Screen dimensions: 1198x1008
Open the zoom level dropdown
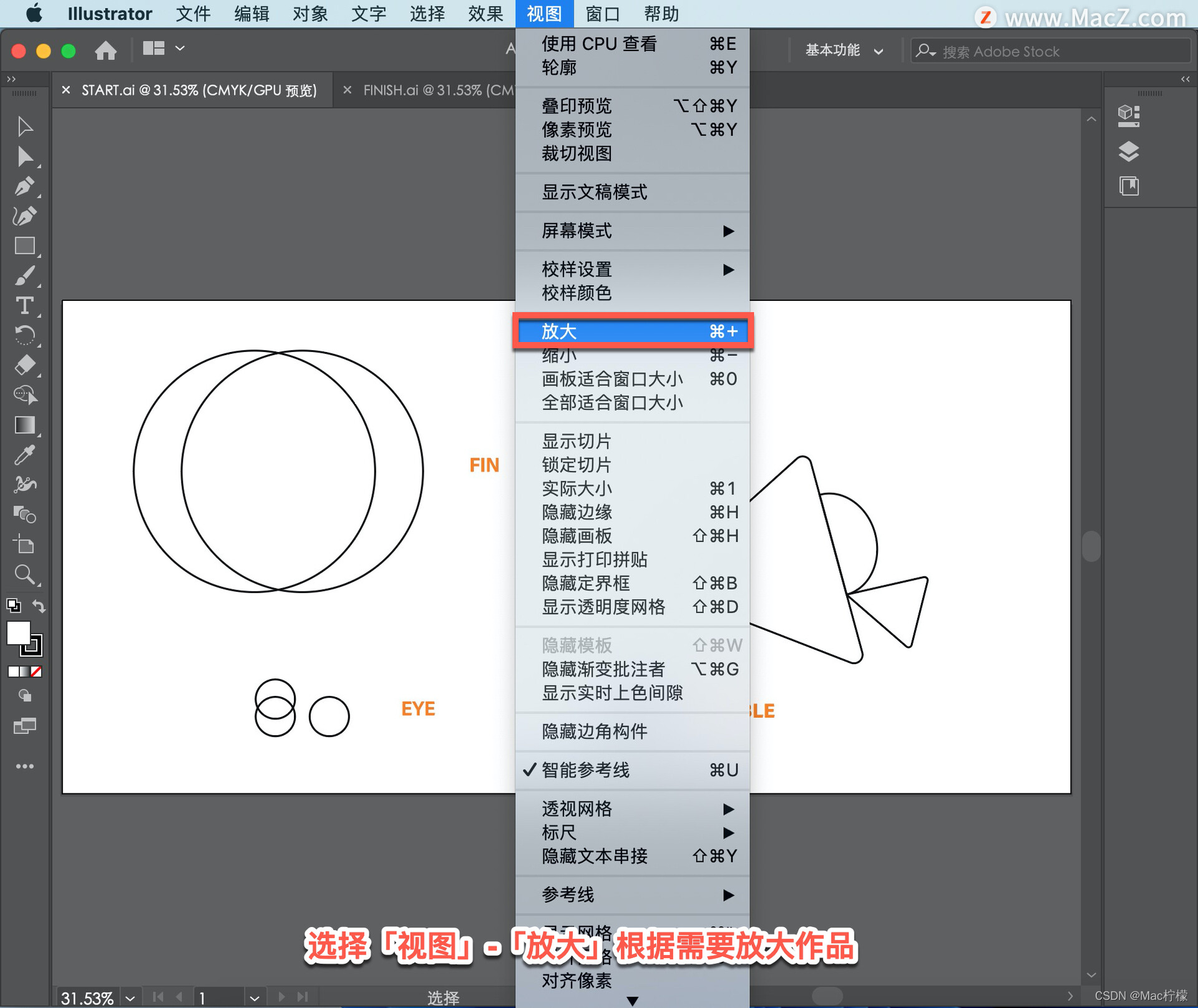[130, 997]
